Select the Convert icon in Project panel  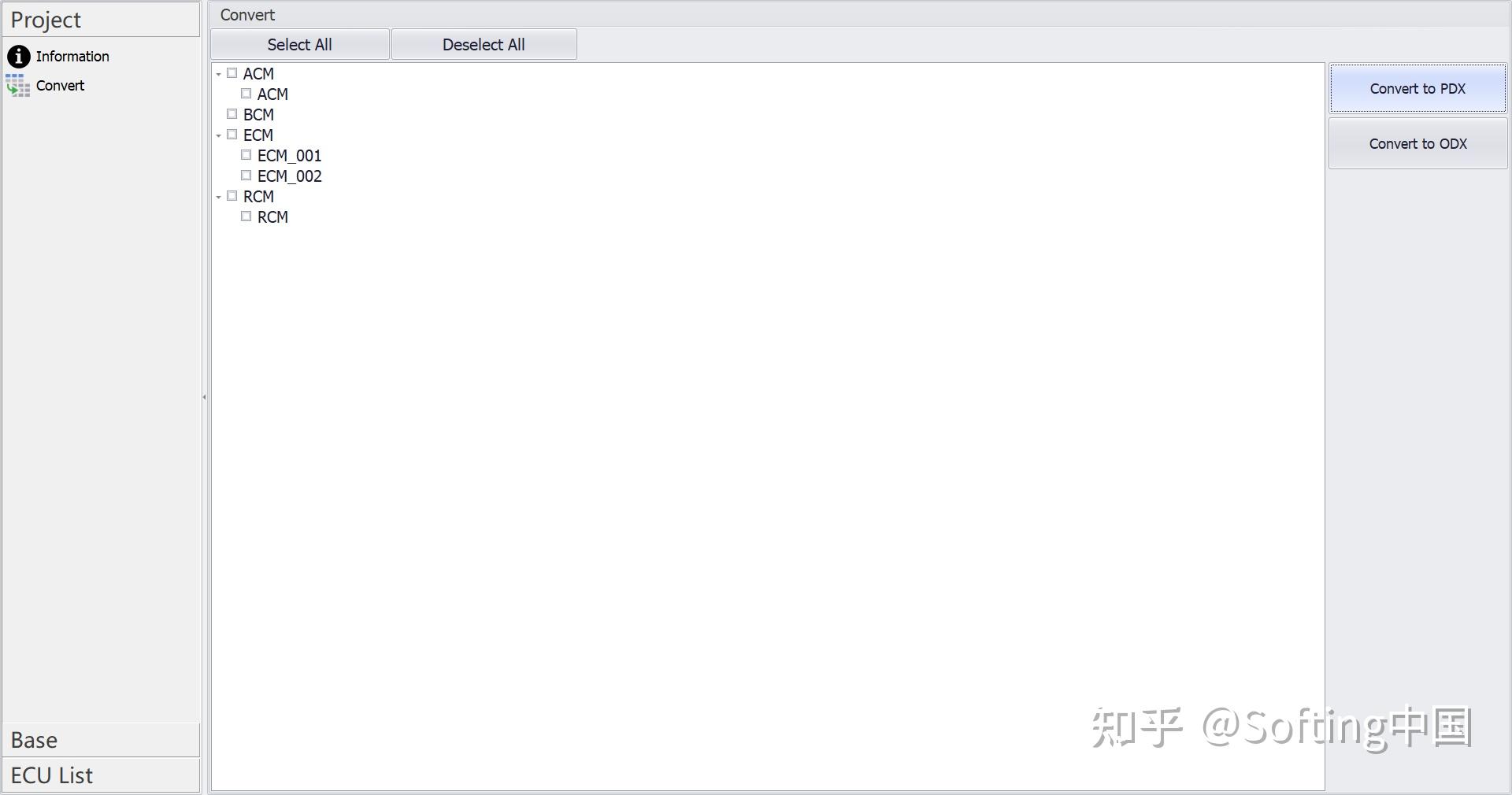point(17,86)
